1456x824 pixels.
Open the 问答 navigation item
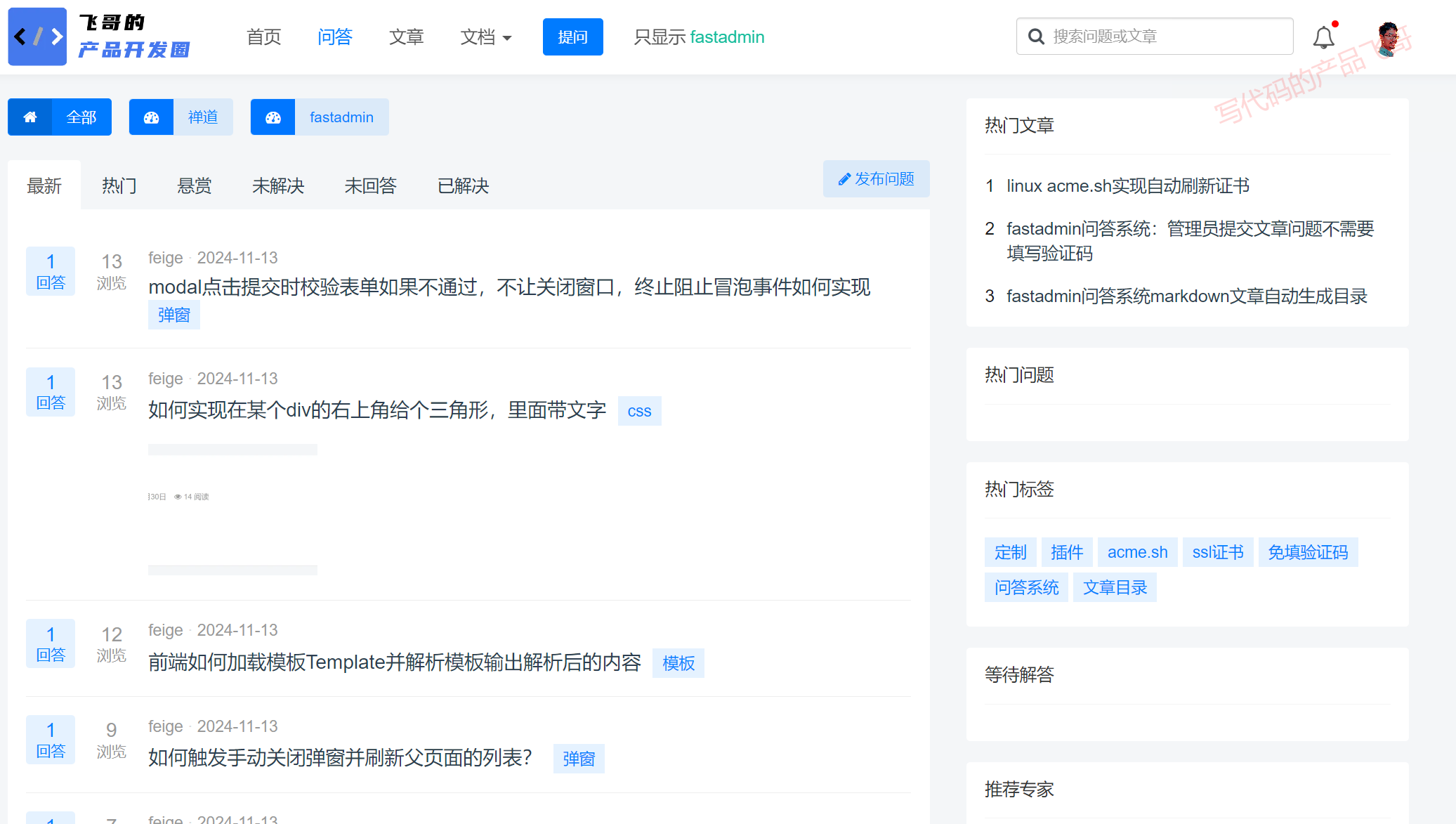[334, 37]
